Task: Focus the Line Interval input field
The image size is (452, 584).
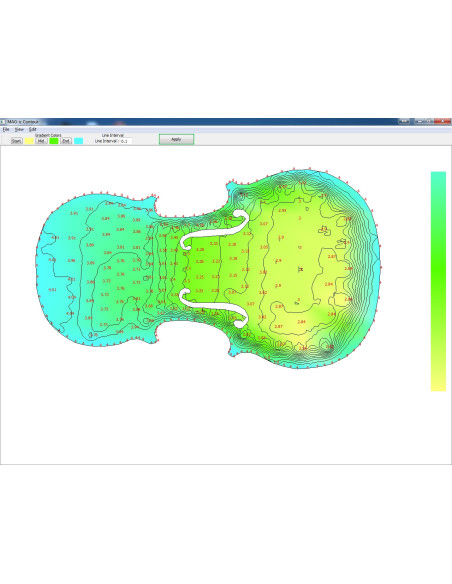Action: point(126,141)
